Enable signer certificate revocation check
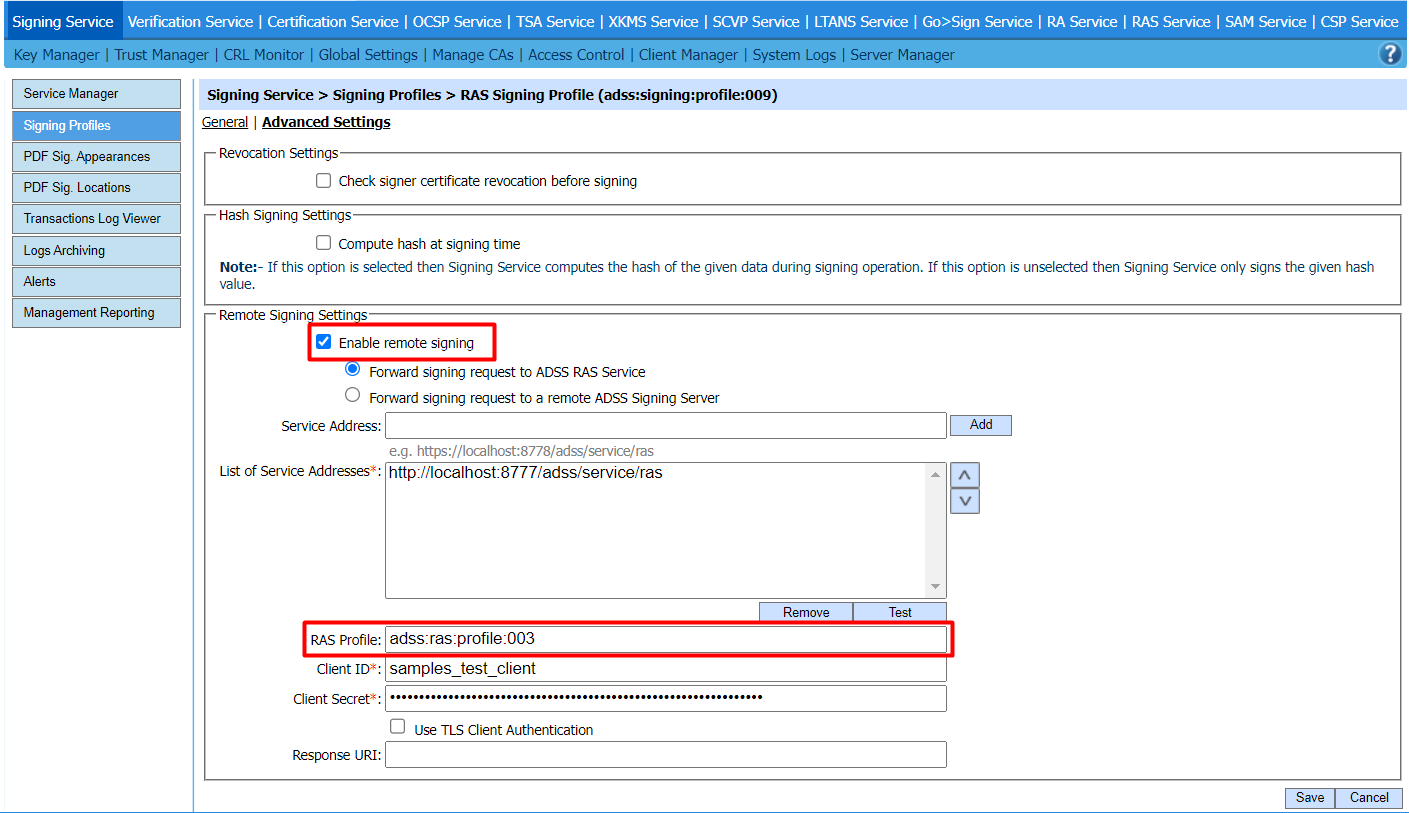This screenshot has height=813, width=1409. pyautogui.click(x=323, y=181)
